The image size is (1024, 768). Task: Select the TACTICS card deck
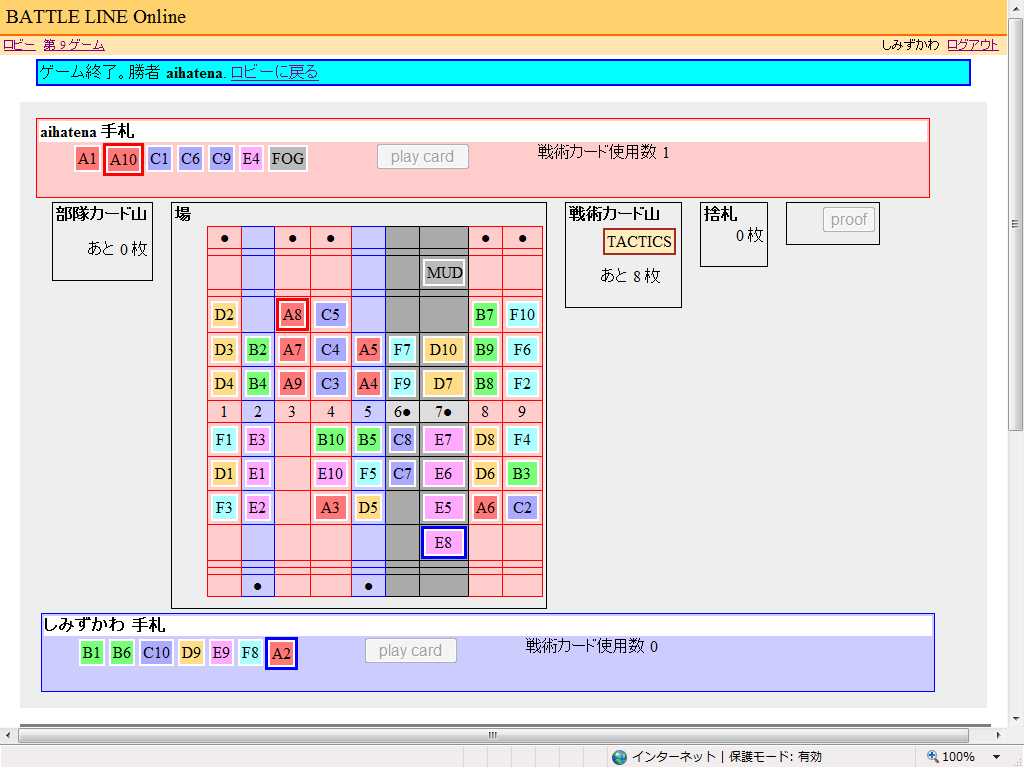tap(639, 242)
